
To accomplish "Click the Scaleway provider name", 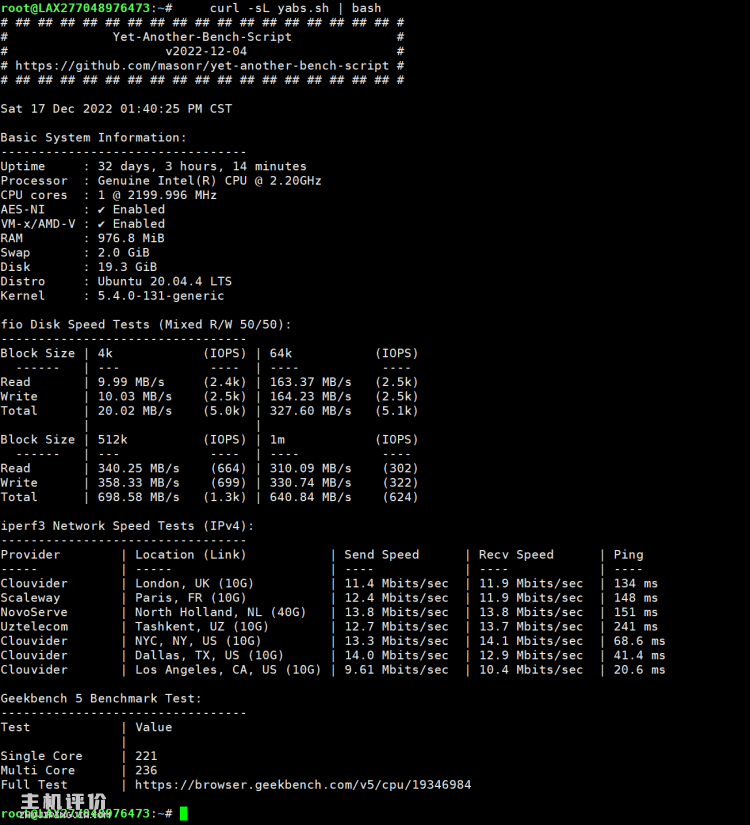I will pyautogui.click(x=30, y=598).
